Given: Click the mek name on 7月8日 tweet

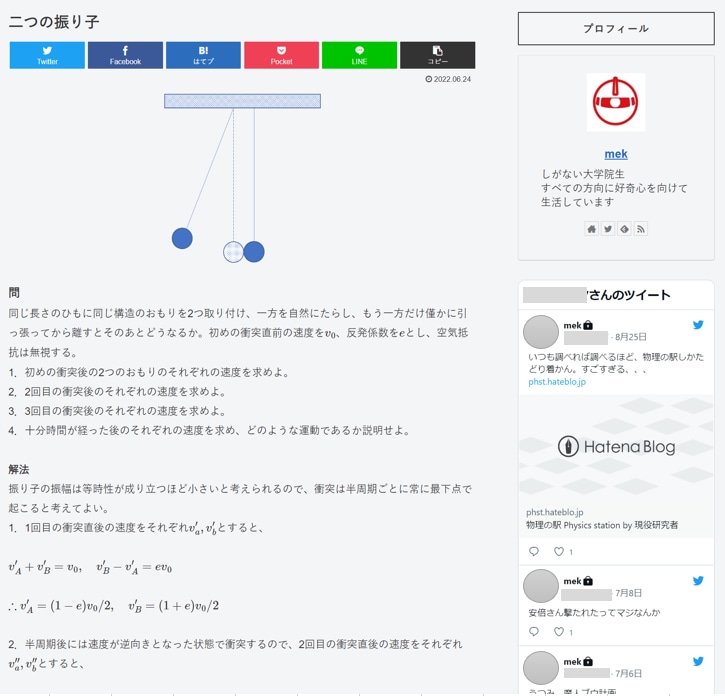Looking at the screenshot, I should pyautogui.click(x=572, y=581).
